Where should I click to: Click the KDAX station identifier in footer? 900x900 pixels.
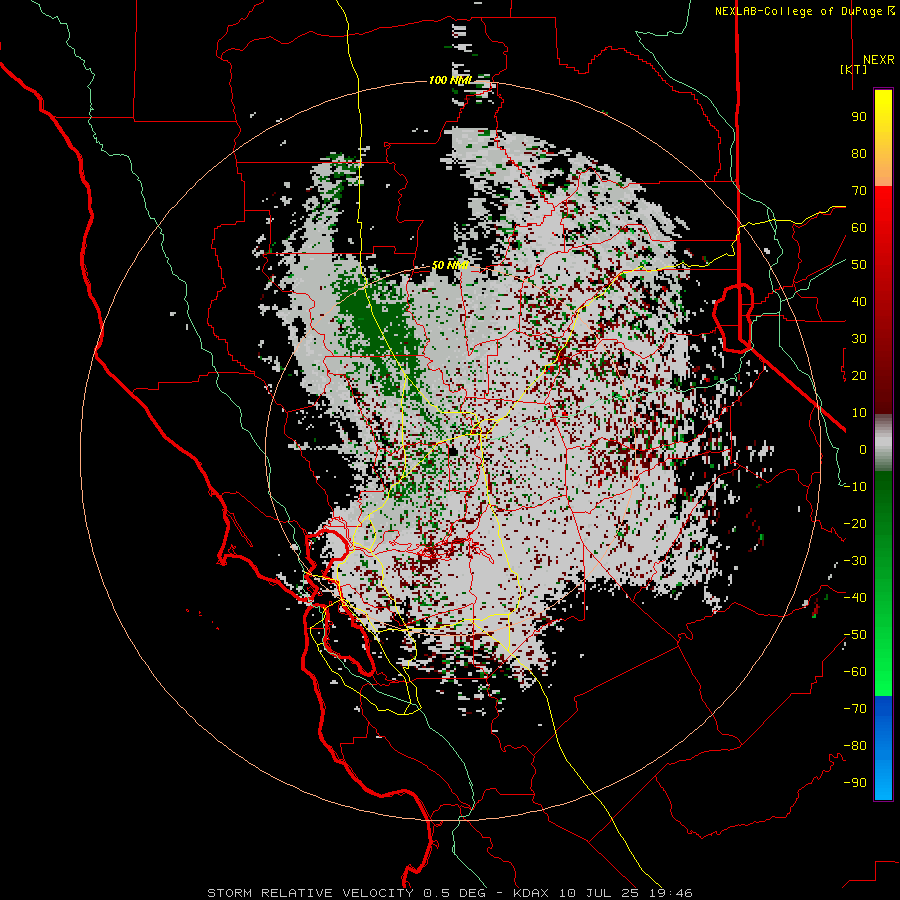pos(531,893)
